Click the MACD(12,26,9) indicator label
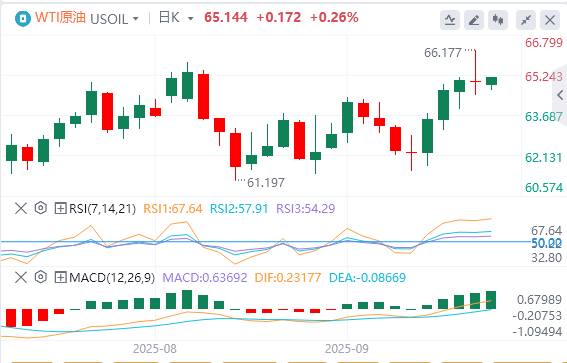 (112, 278)
